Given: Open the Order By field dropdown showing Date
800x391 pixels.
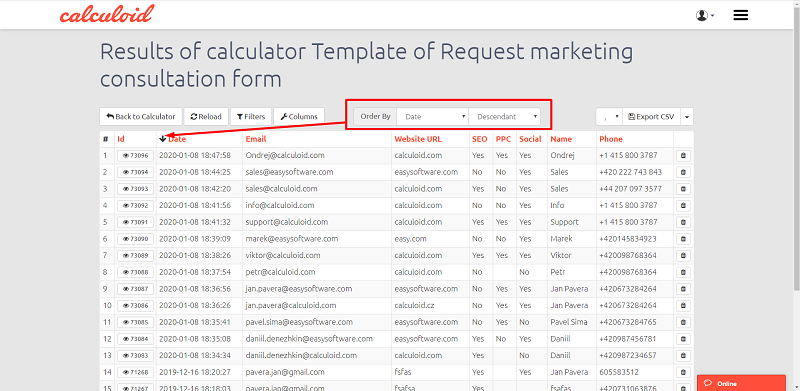Looking at the screenshot, I should [433, 116].
